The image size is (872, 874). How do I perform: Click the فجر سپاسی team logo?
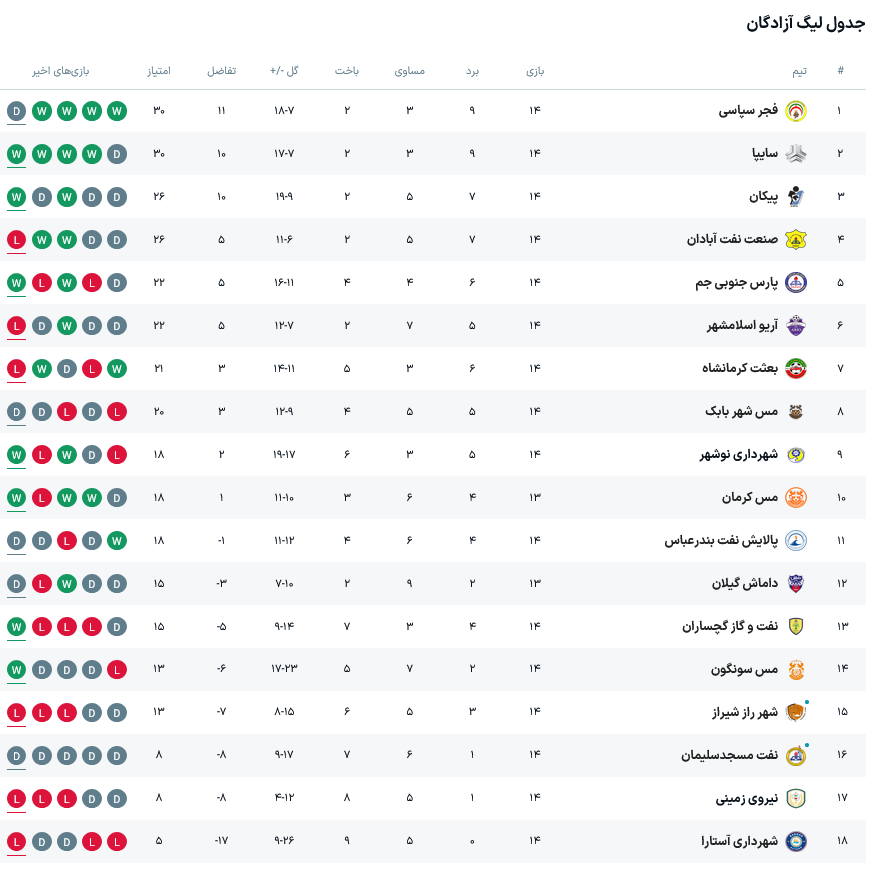(796, 111)
